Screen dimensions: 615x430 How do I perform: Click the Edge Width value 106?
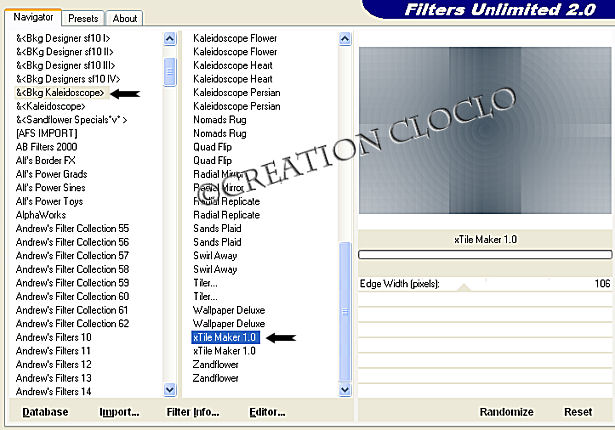[602, 283]
